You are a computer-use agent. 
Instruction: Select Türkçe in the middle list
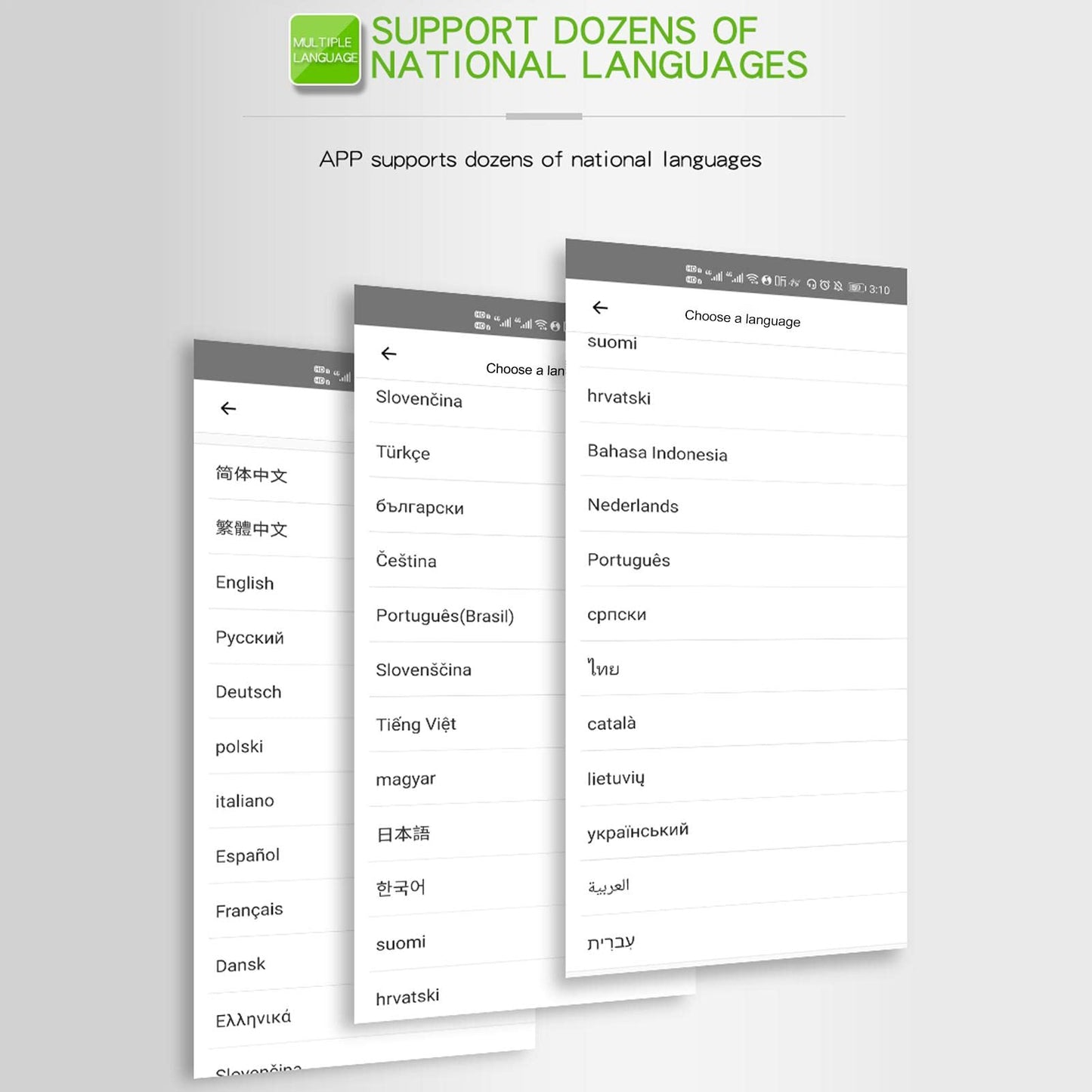(x=403, y=453)
